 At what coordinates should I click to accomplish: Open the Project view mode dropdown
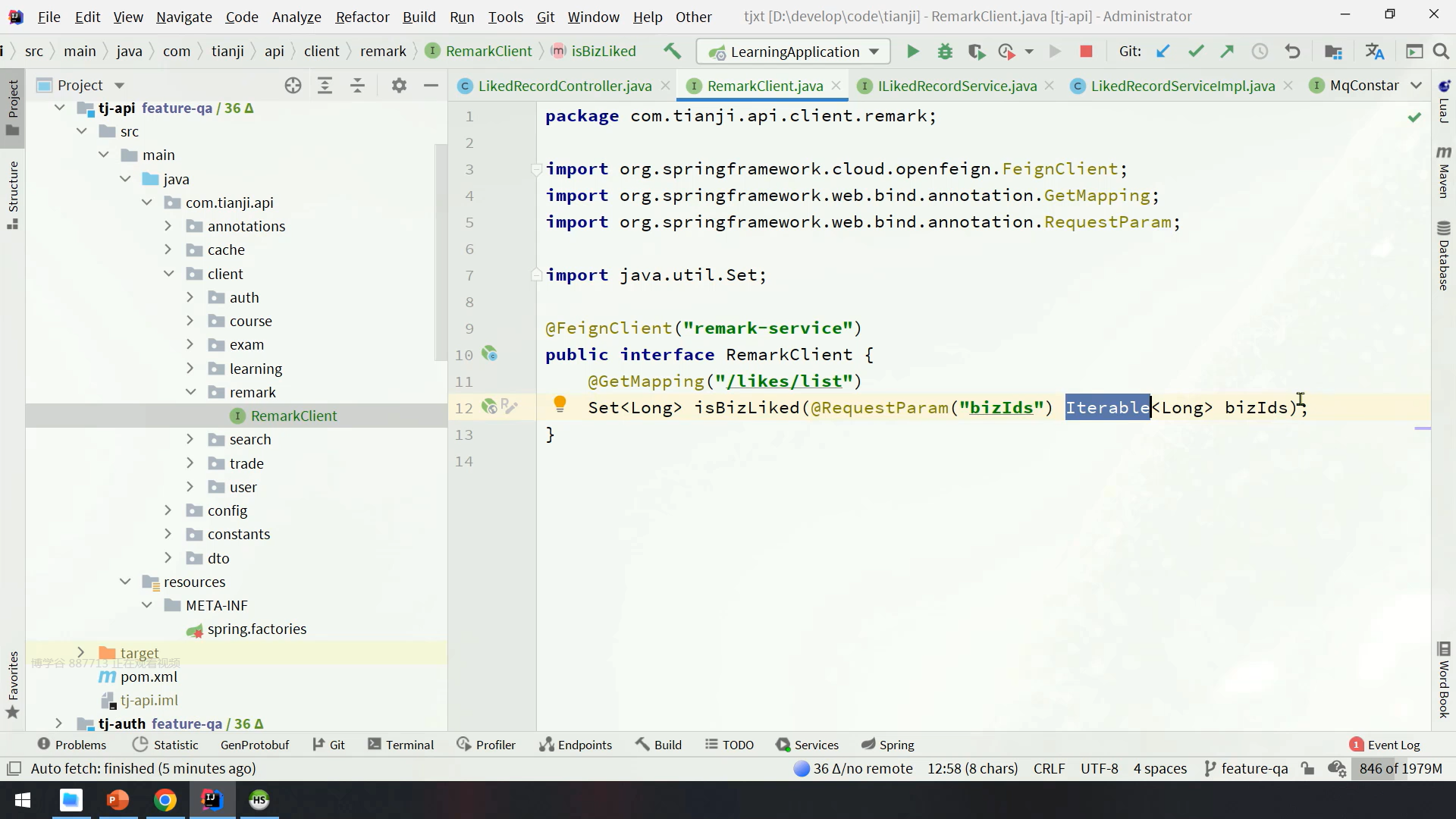119,86
